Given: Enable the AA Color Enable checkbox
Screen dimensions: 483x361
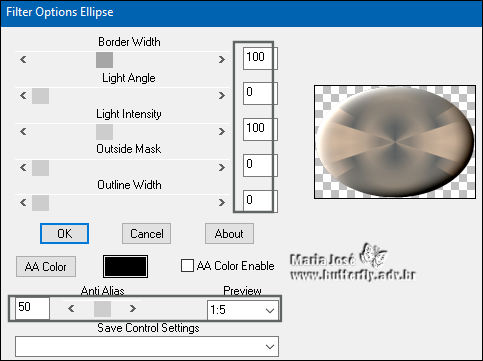Looking at the screenshot, I should [187, 266].
